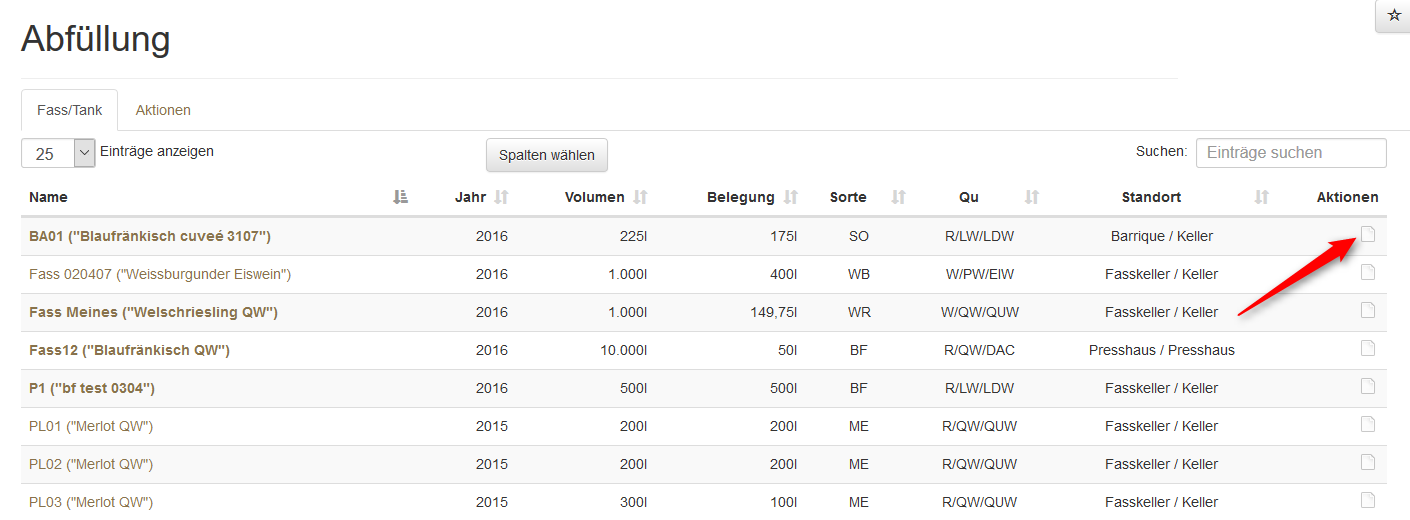Viewport: 1410px width, 520px height.
Task: Focus the Einträge suchen search field
Action: pos(1291,153)
